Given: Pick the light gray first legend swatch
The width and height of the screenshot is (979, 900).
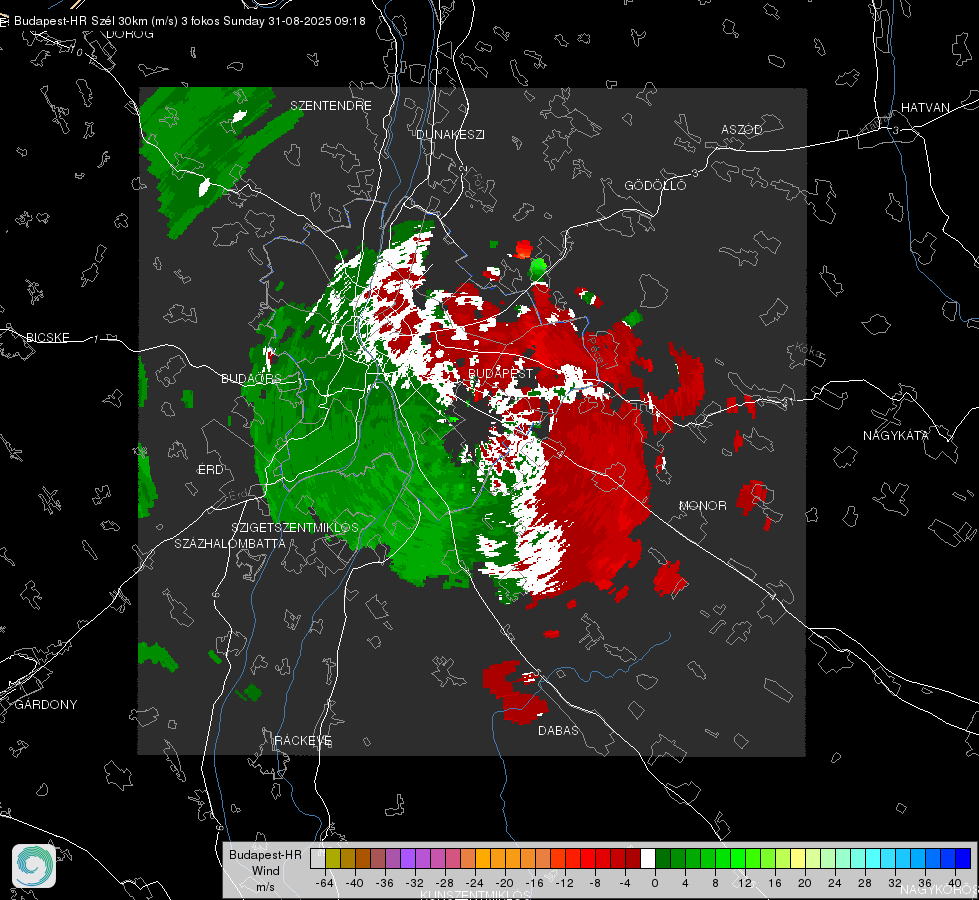Looking at the screenshot, I should [318, 859].
